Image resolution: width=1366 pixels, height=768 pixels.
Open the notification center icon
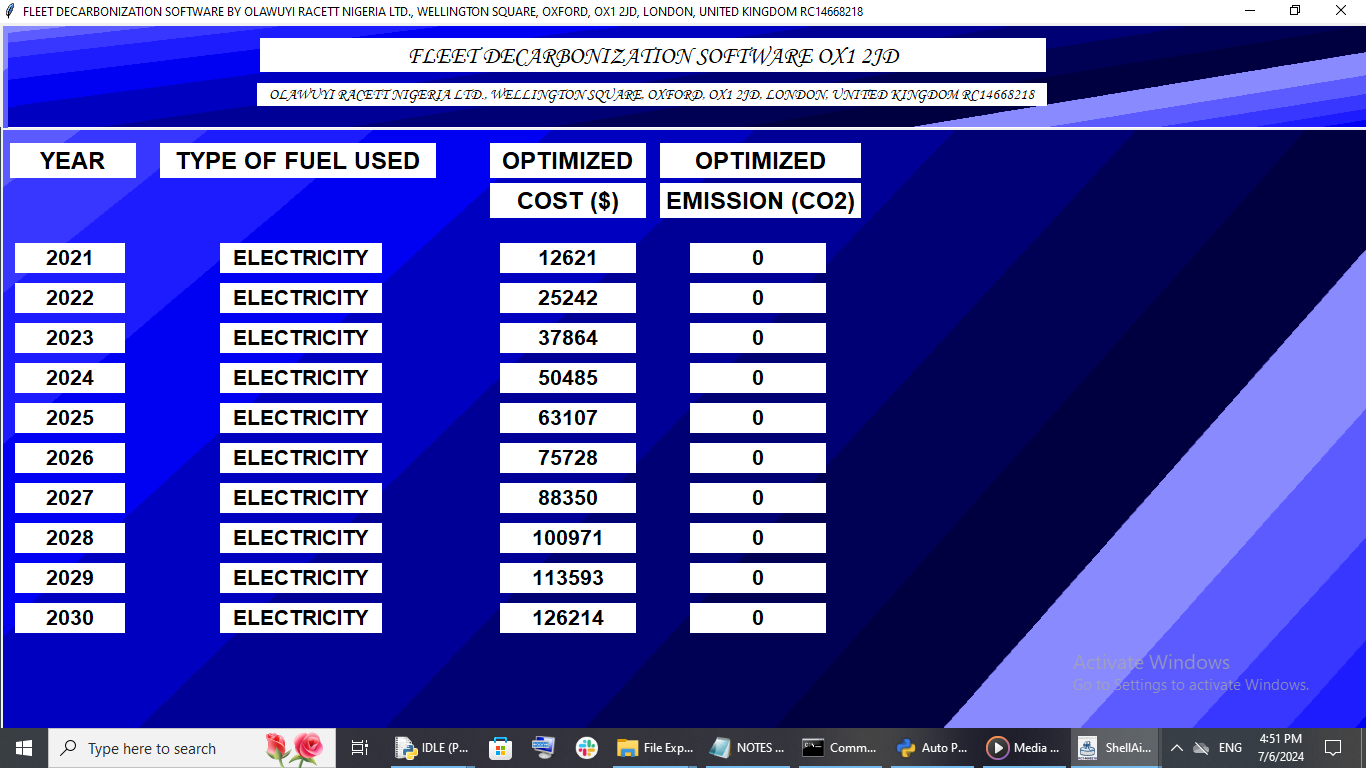tap(1332, 748)
